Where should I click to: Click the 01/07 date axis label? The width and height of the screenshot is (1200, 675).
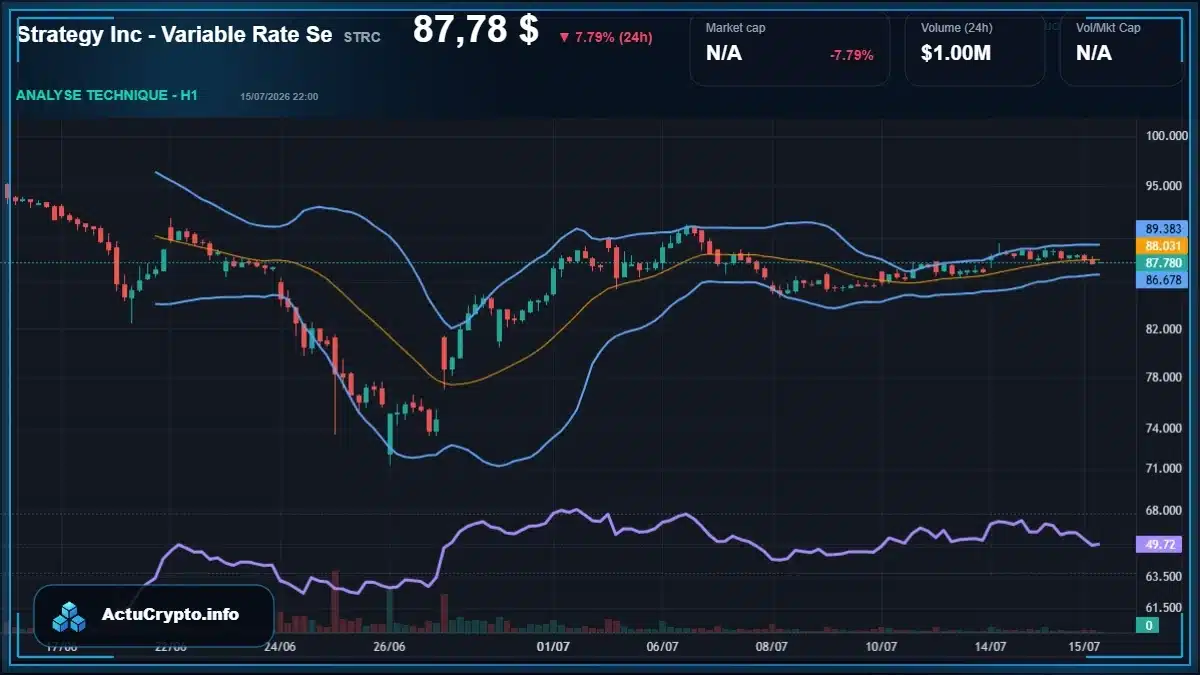[x=553, y=647]
